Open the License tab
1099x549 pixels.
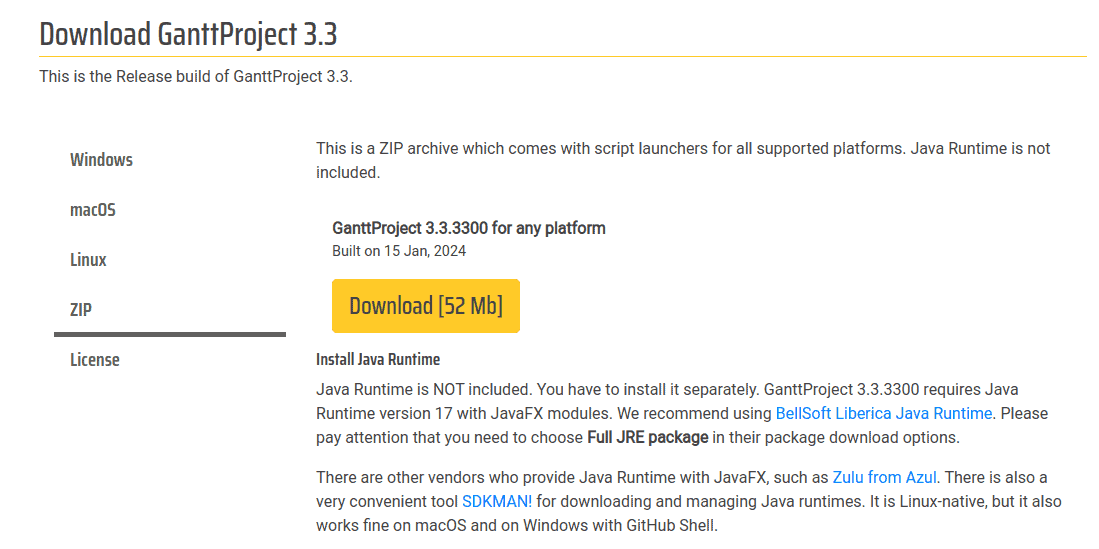point(95,360)
